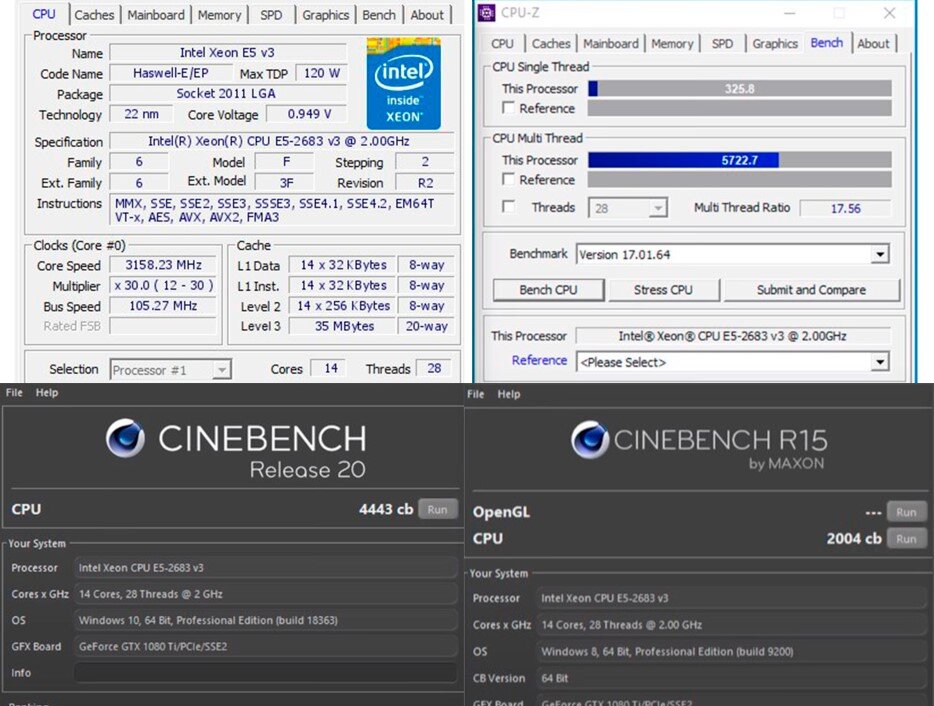Click the single thread Reference empty bar
934x706 pixels.
pyautogui.click(x=739, y=108)
